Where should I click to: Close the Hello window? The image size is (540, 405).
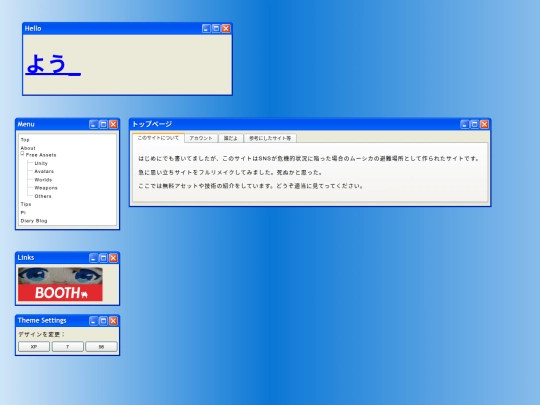point(226,28)
